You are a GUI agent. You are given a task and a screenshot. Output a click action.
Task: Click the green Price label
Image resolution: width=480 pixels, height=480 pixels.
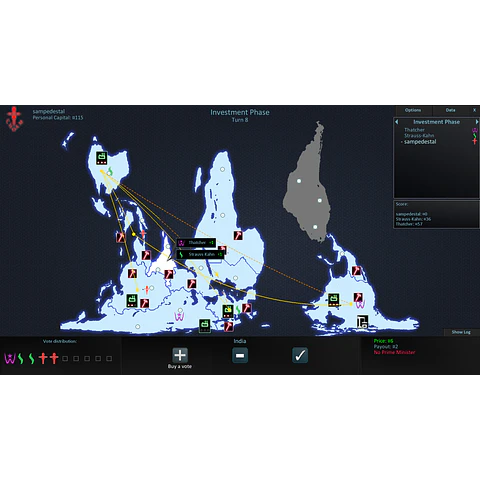coord(383,341)
